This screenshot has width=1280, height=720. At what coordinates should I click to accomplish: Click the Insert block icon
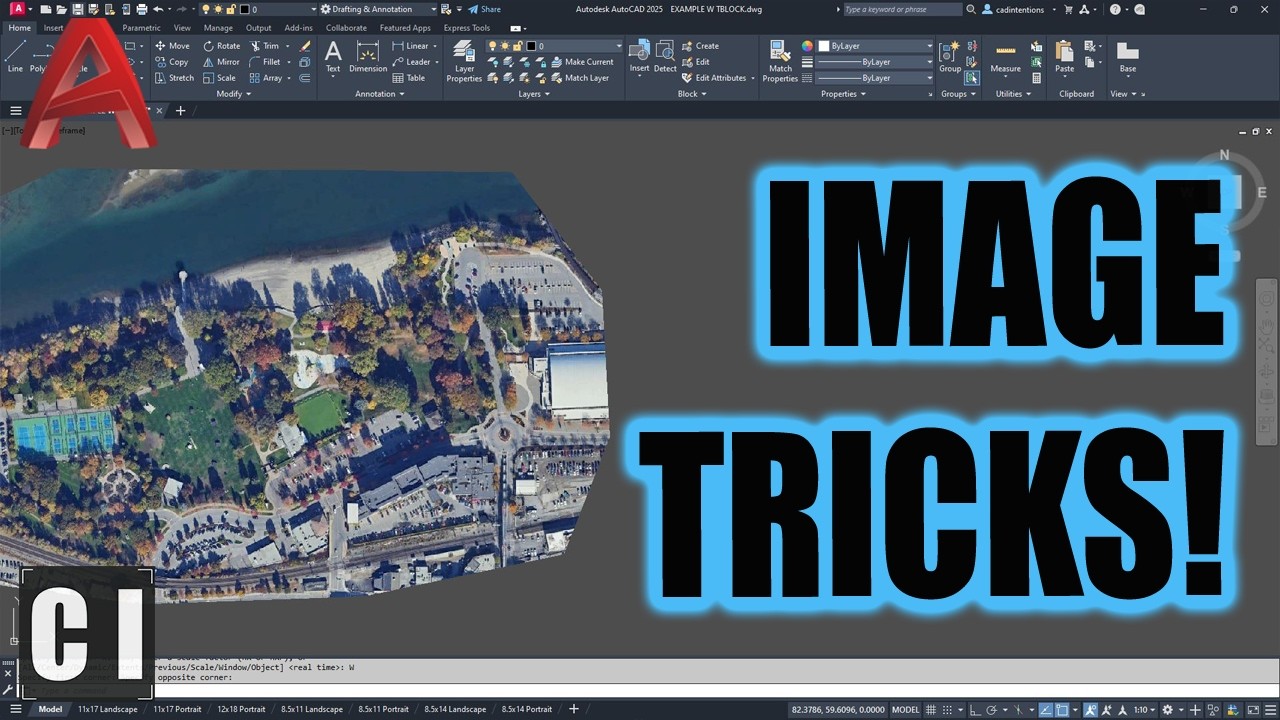pos(639,56)
